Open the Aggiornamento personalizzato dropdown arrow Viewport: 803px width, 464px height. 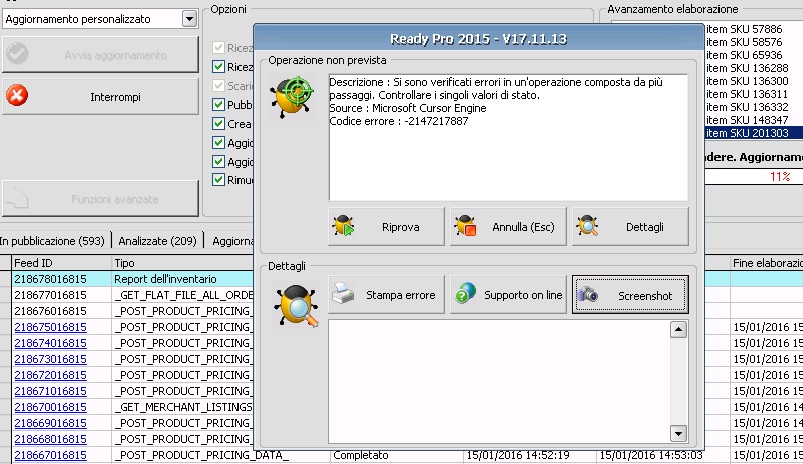point(189,19)
